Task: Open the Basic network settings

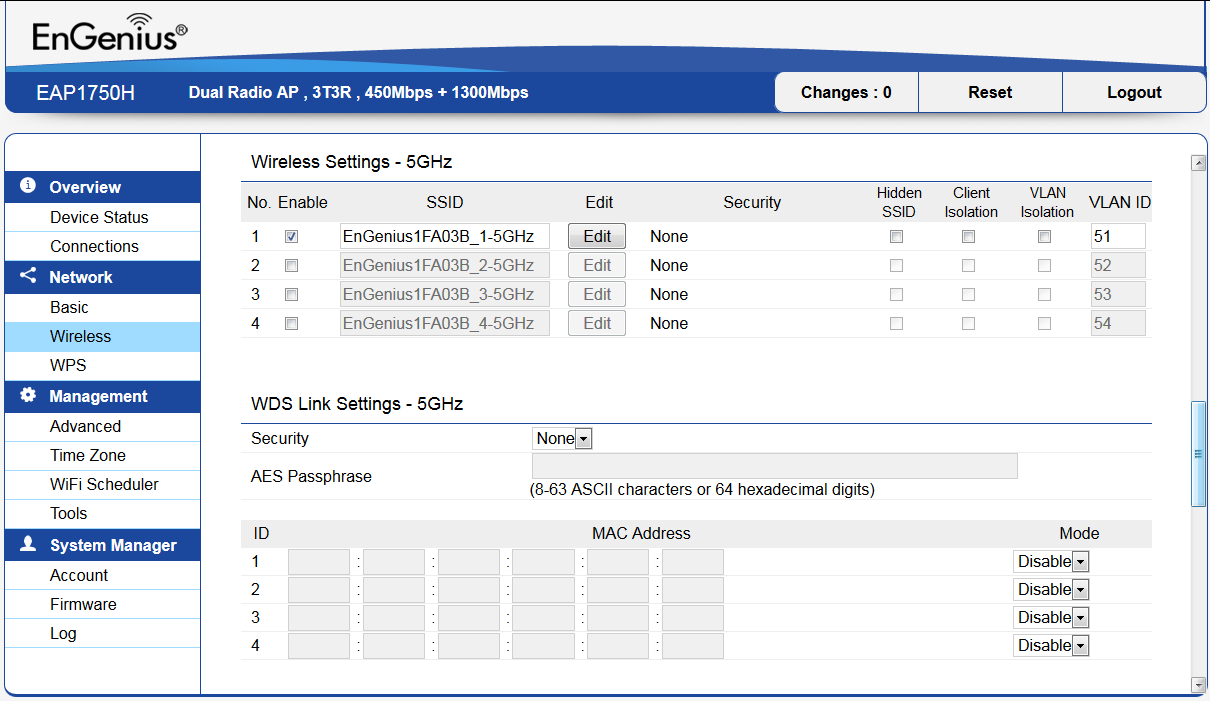Action: pyautogui.click(x=69, y=307)
